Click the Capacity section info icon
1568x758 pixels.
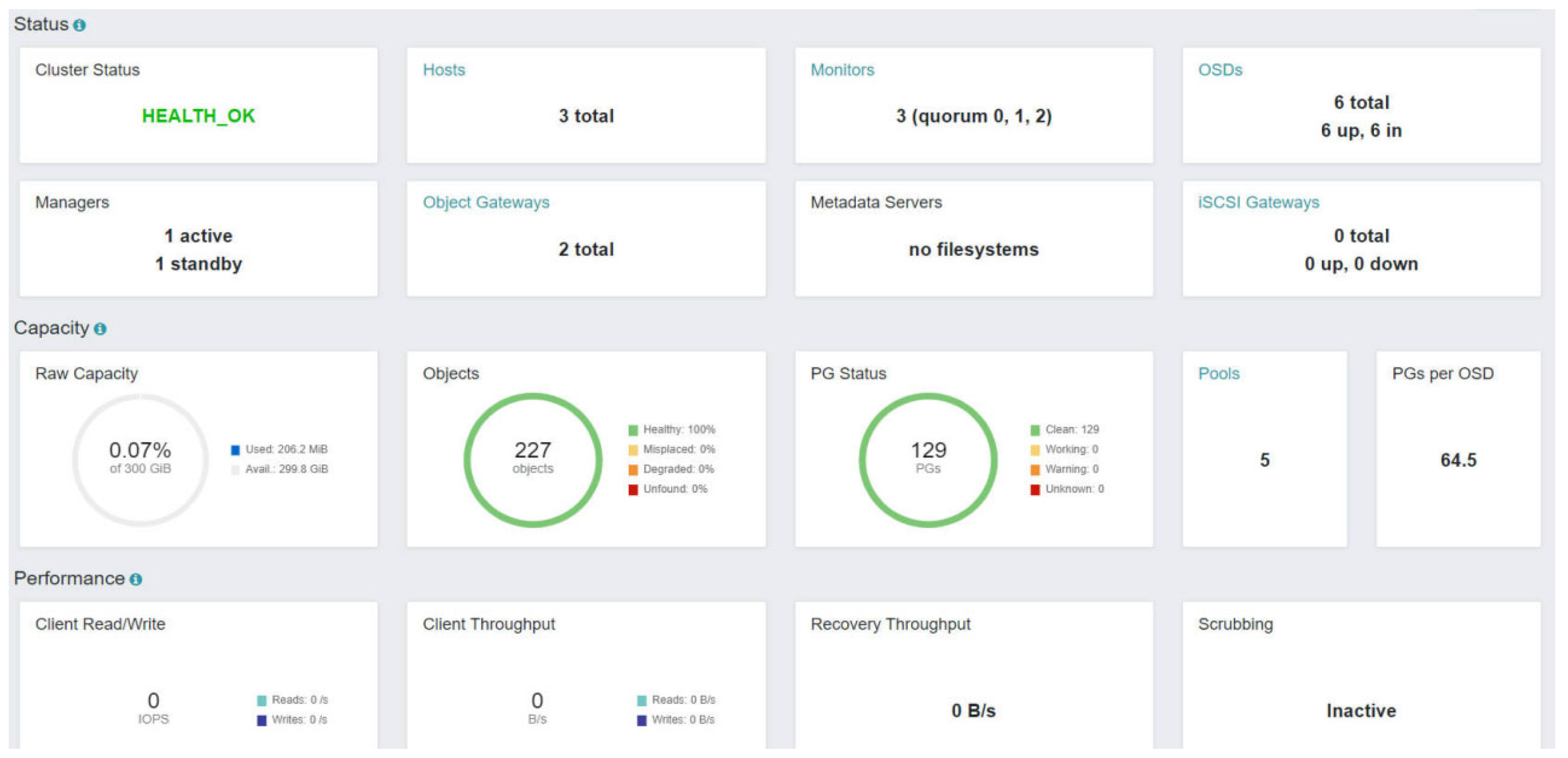coord(100,329)
